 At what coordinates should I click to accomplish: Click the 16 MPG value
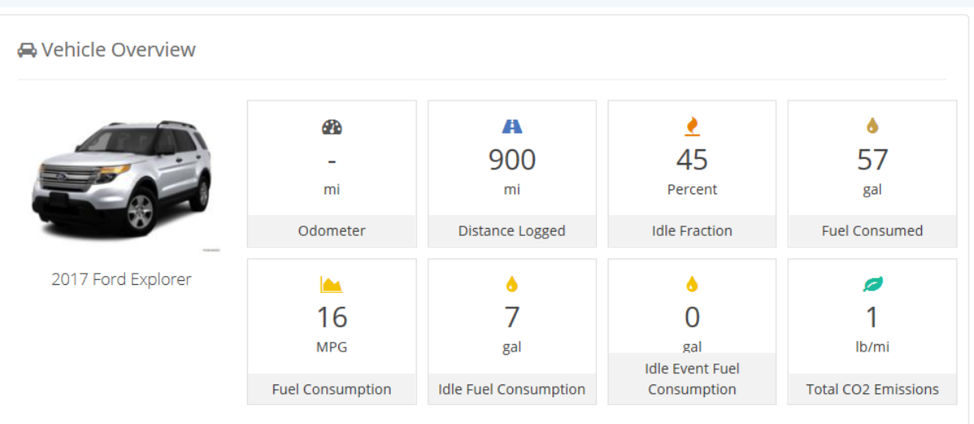click(x=332, y=318)
